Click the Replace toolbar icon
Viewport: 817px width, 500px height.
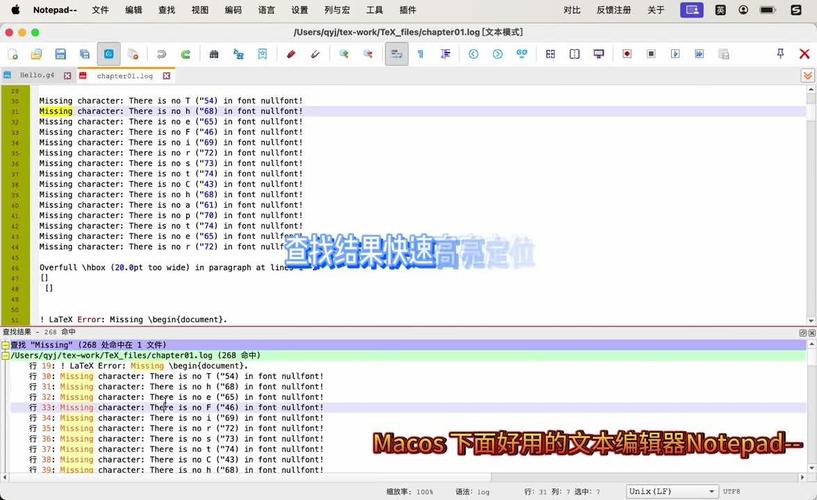(238, 54)
